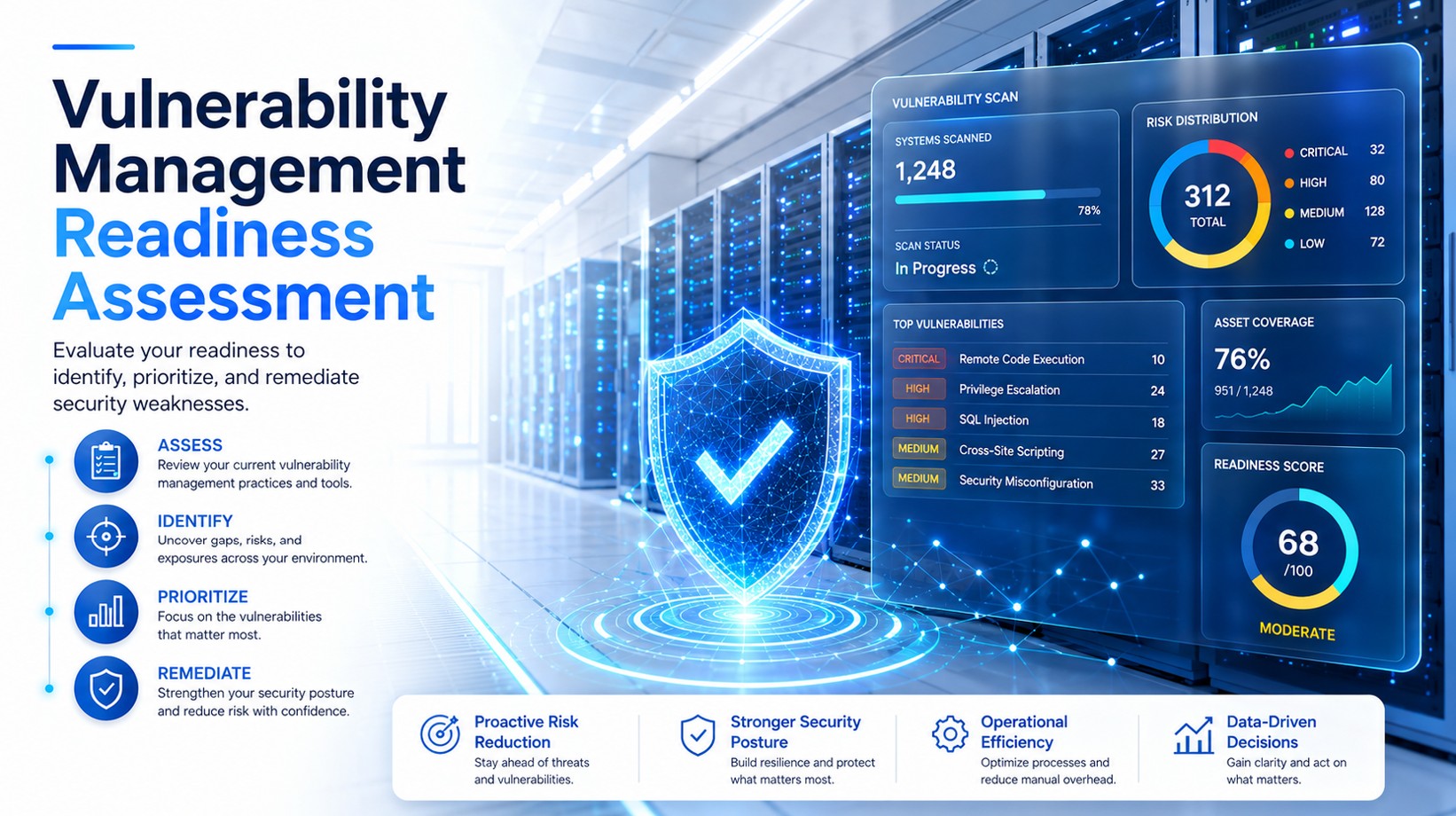
Task: Click the Security Misconfiguration count 33
Action: pyautogui.click(x=1157, y=485)
